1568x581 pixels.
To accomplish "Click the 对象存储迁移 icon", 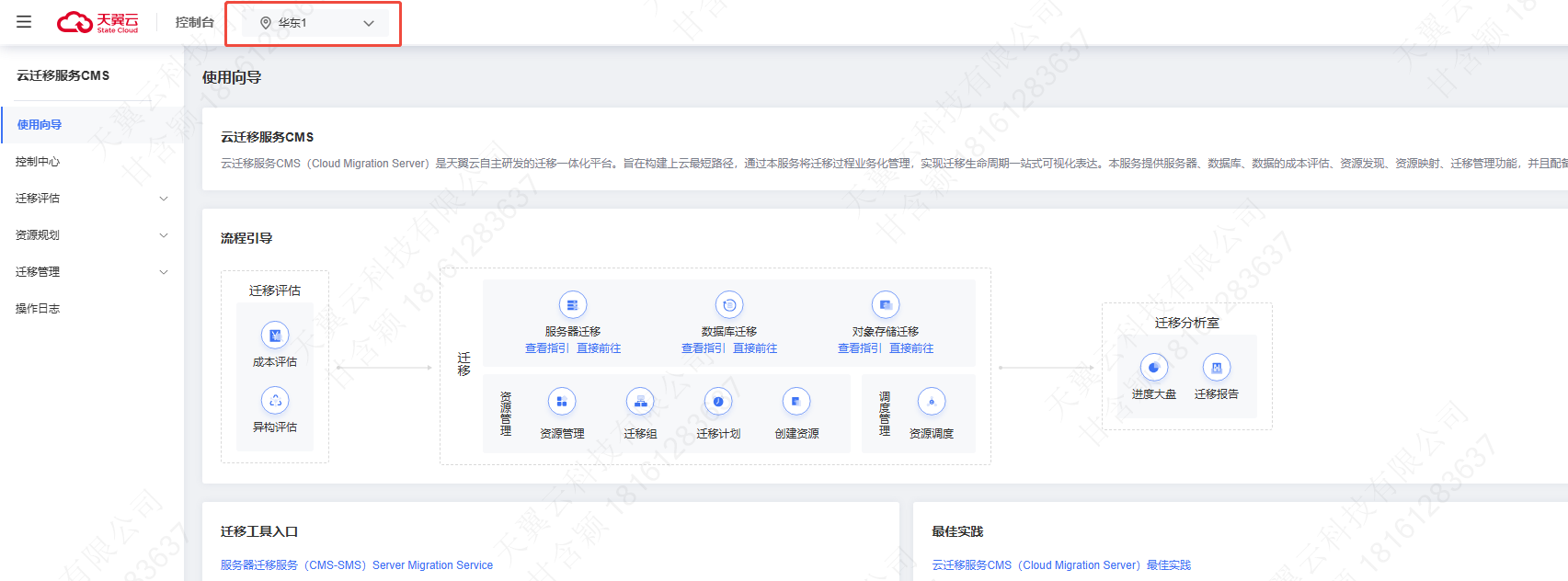I will pyautogui.click(x=886, y=305).
